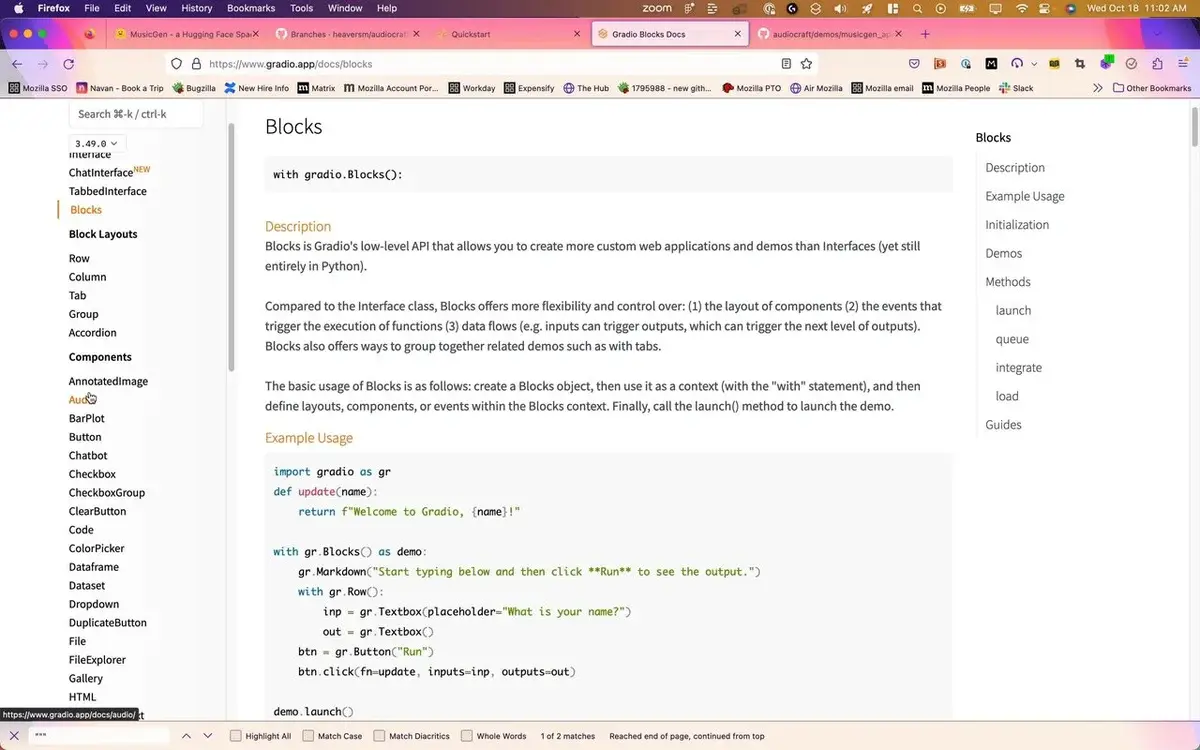The image size is (1200, 750).
Task: Click the "1 of 2 matches" find status
Action: tap(568, 736)
